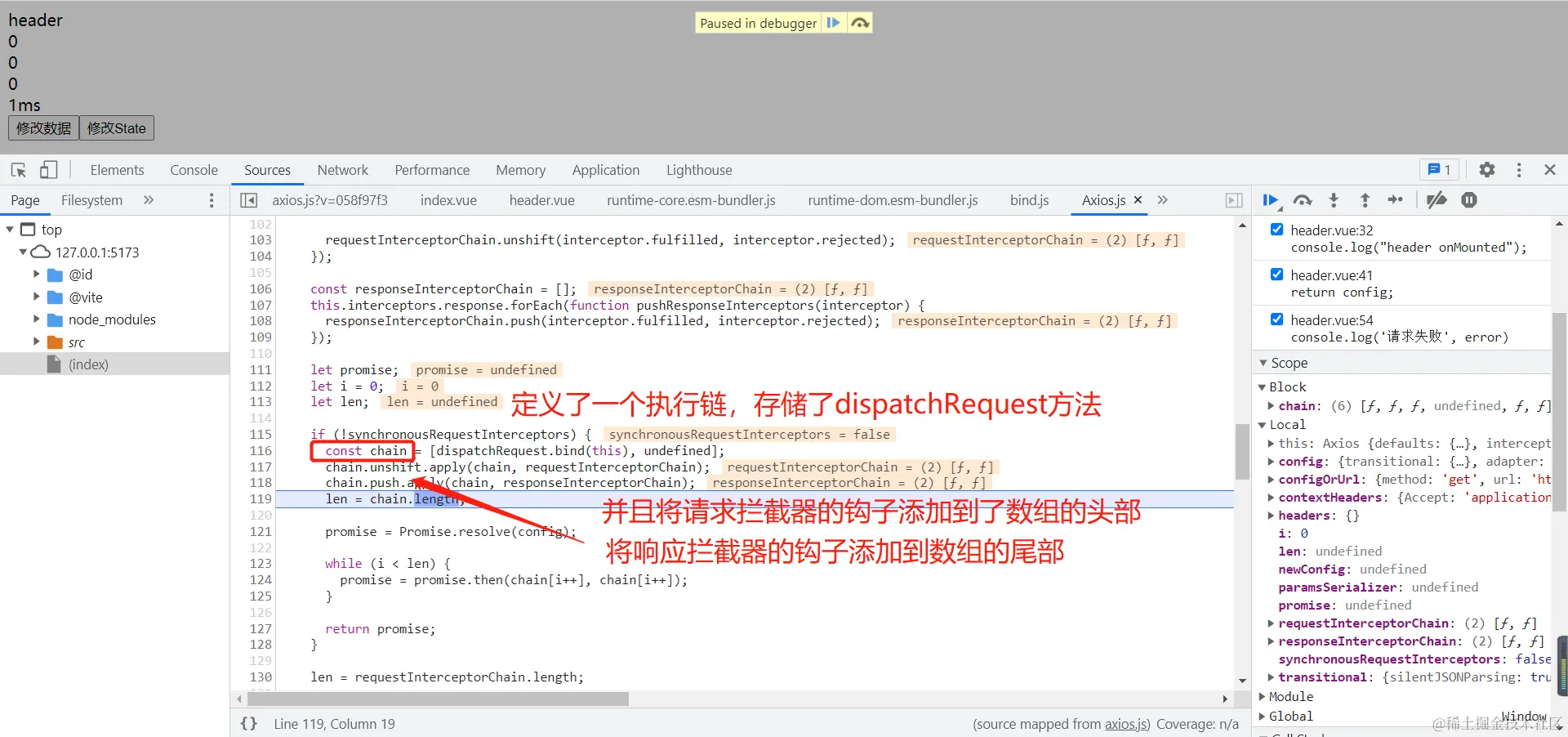Click line number 123 to set a breakpoint

pyautogui.click(x=261, y=564)
